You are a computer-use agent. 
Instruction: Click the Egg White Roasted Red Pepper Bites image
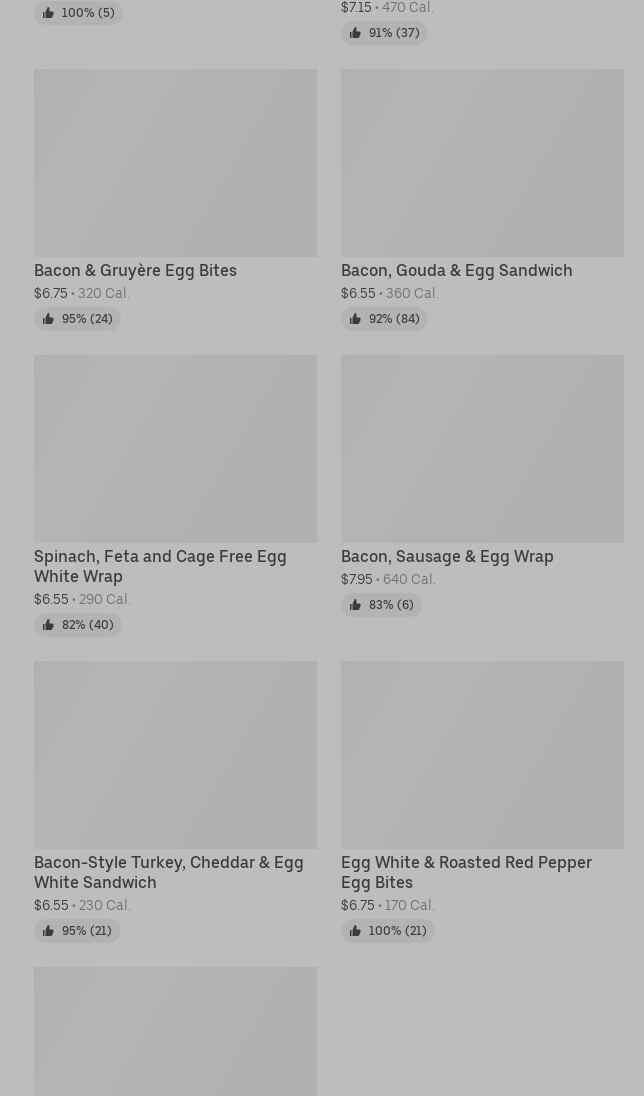pos(482,755)
